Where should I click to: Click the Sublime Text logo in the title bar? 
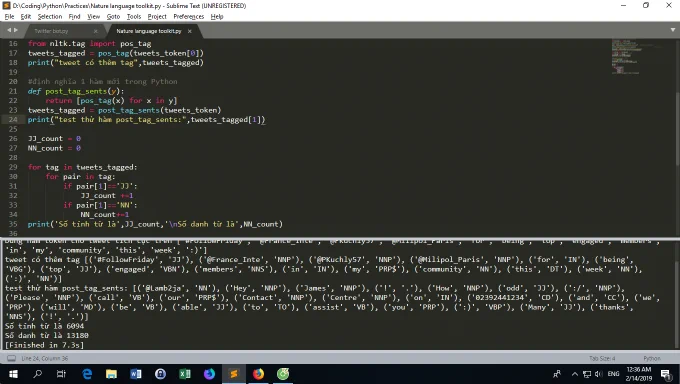tap(6, 6)
